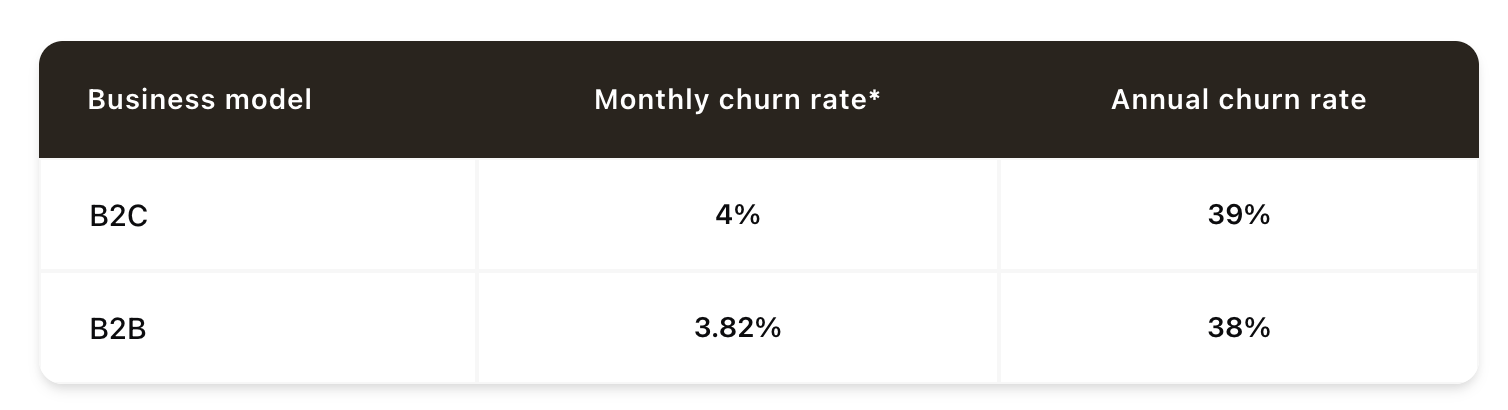
Task: Click the percent sign after 39
Action: coord(1256,215)
